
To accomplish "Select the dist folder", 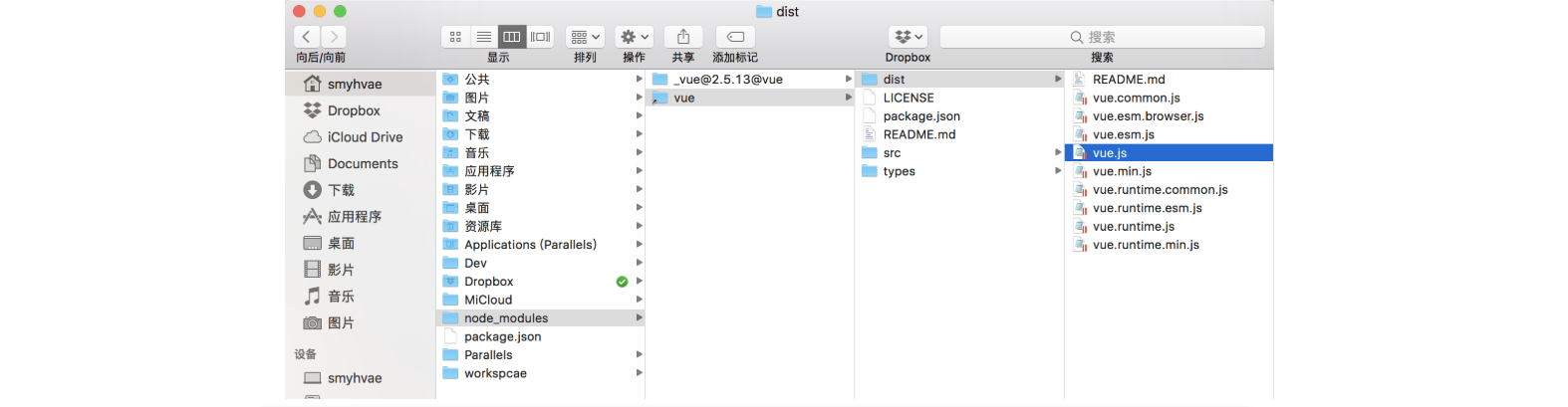I will [959, 79].
